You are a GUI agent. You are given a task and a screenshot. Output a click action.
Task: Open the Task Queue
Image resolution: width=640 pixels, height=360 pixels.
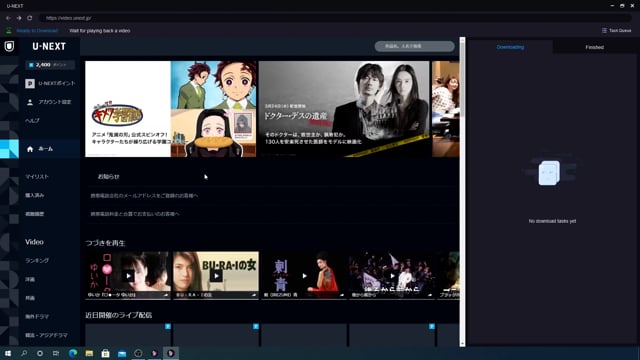(x=616, y=31)
